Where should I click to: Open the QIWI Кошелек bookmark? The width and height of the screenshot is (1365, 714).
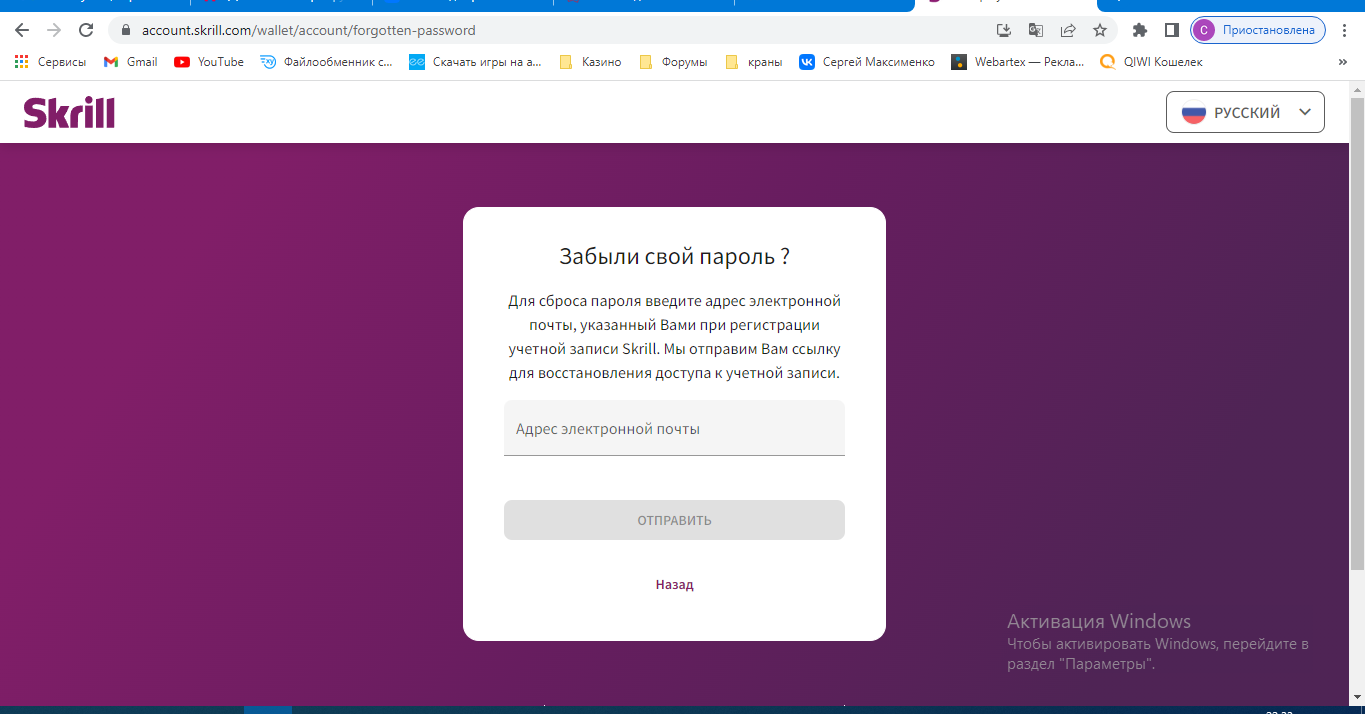pos(1151,62)
